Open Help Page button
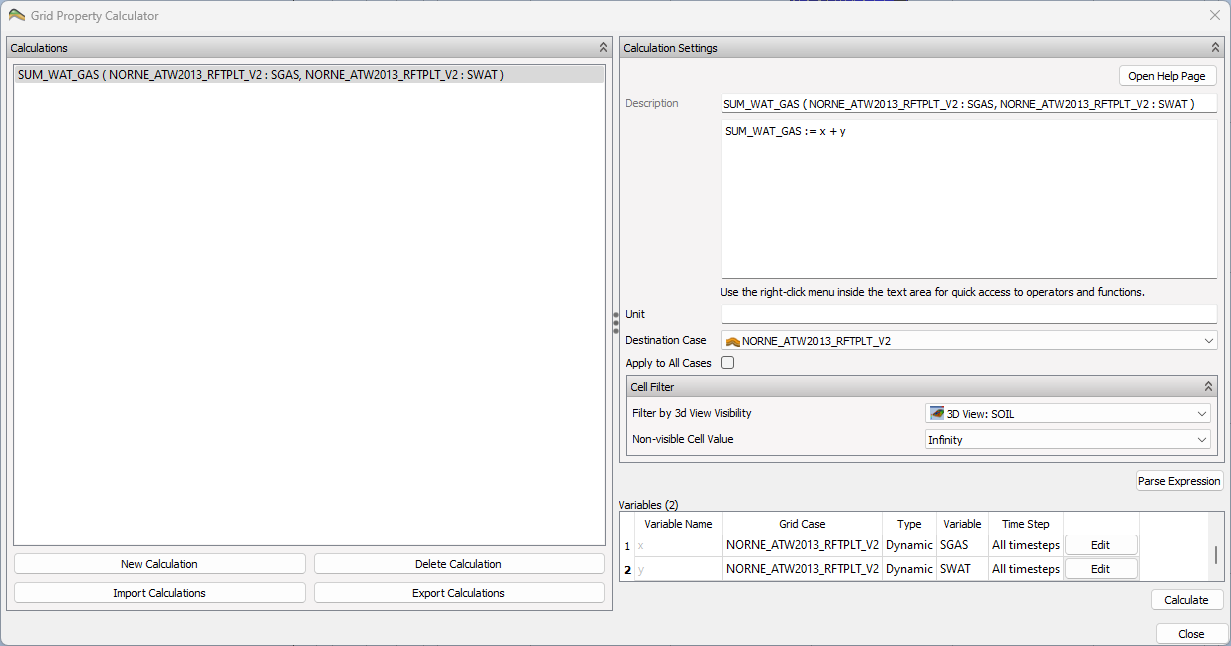 pos(1168,76)
